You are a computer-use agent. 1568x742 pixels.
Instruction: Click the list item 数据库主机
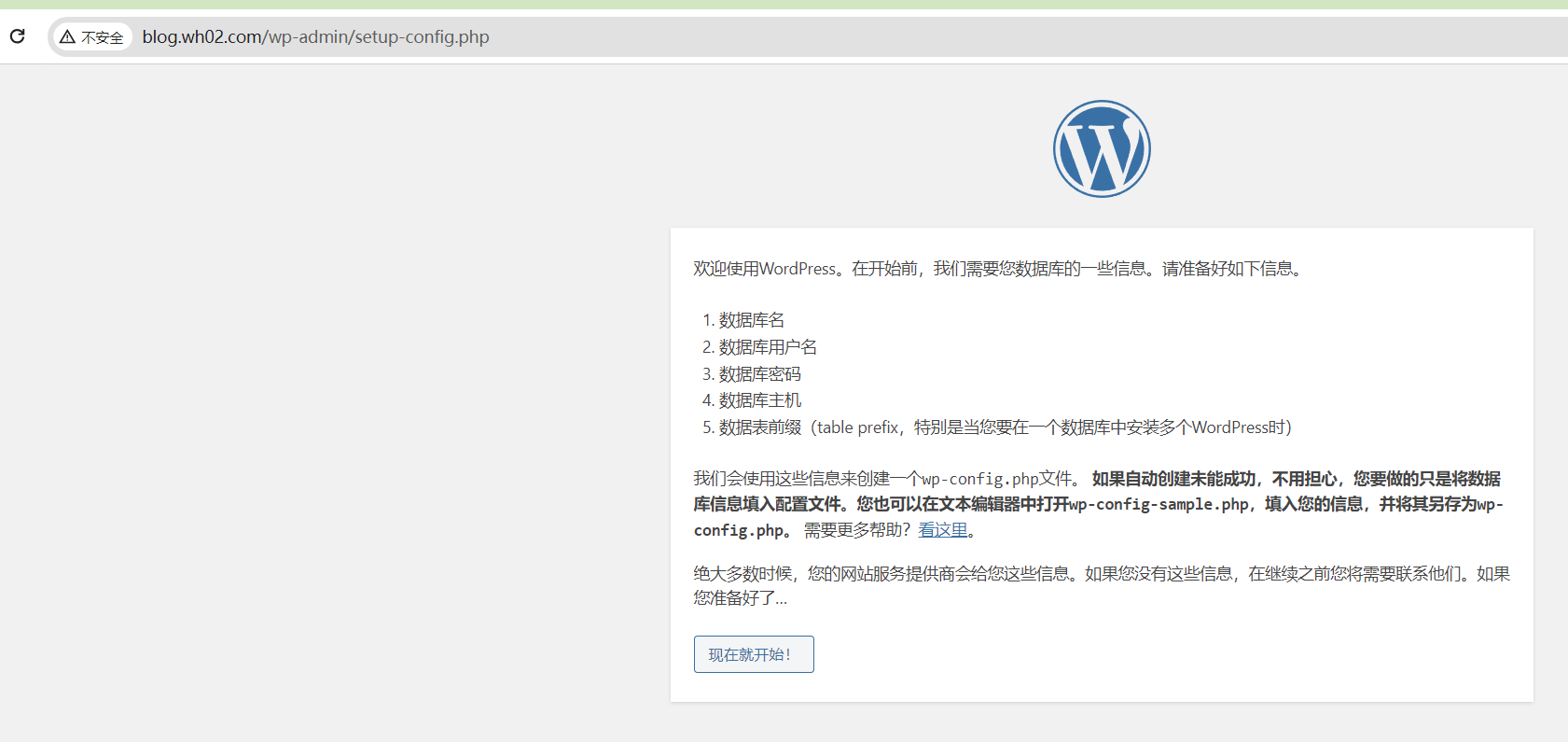click(759, 400)
